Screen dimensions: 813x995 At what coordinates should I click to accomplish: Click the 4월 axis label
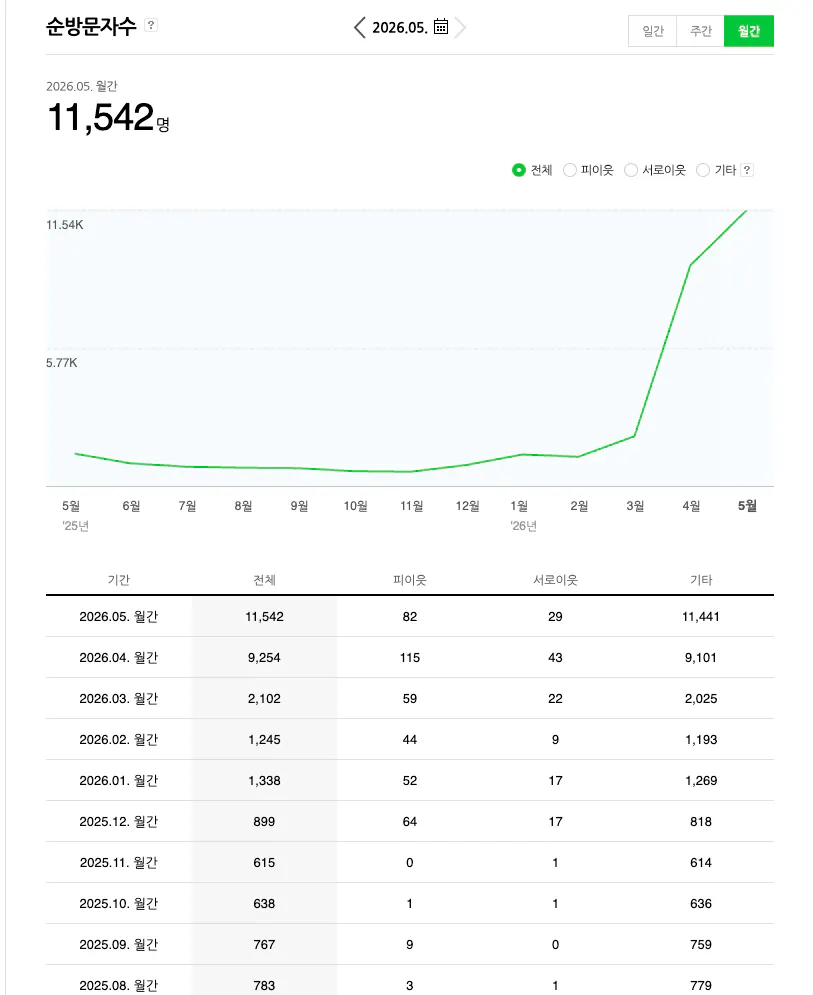pos(691,506)
